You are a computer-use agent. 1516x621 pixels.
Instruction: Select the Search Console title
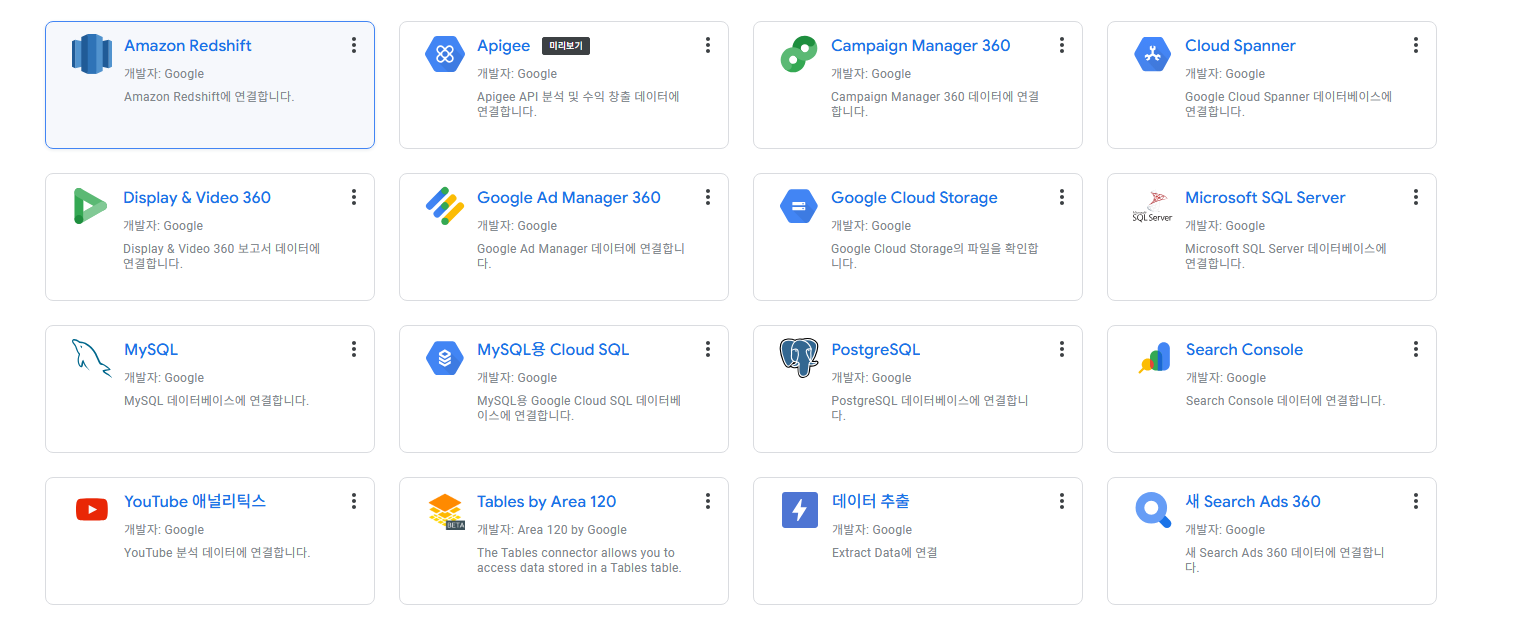(x=1244, y=350)
